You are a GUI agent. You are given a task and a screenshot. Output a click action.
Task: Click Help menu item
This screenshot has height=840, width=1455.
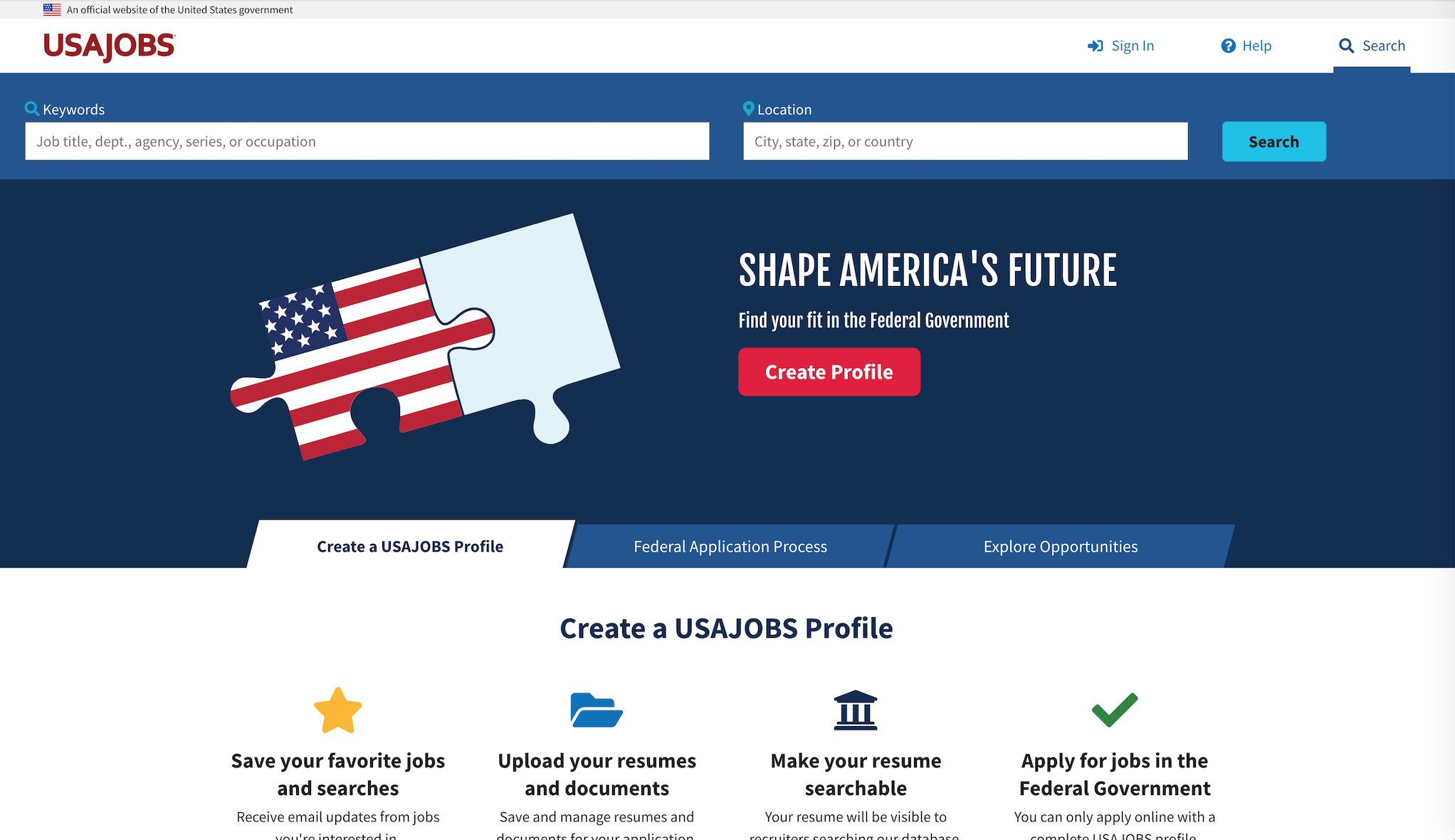click(1247, 45)
